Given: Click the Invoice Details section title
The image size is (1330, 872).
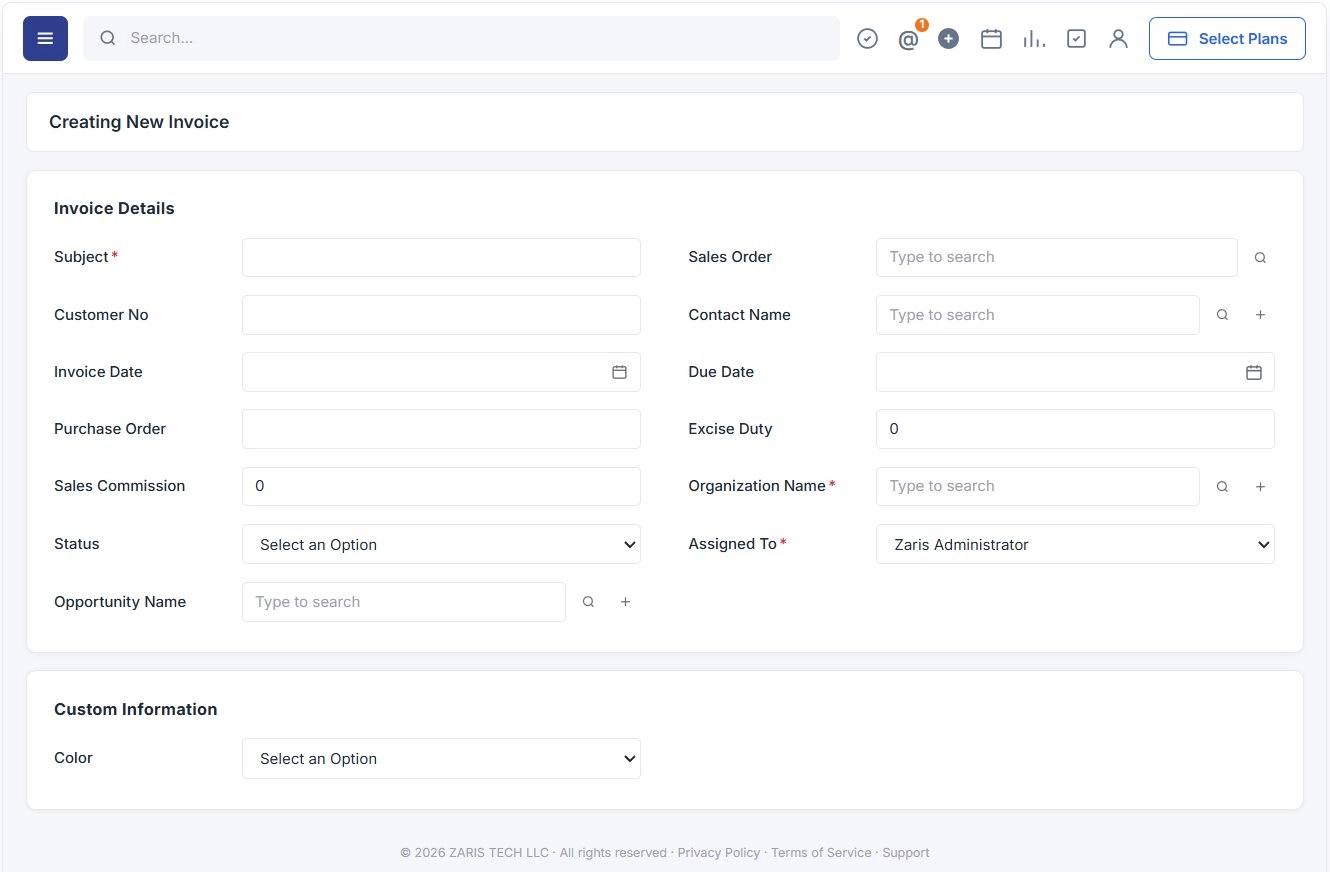Looking at the screenshot, I should (114, 208).
